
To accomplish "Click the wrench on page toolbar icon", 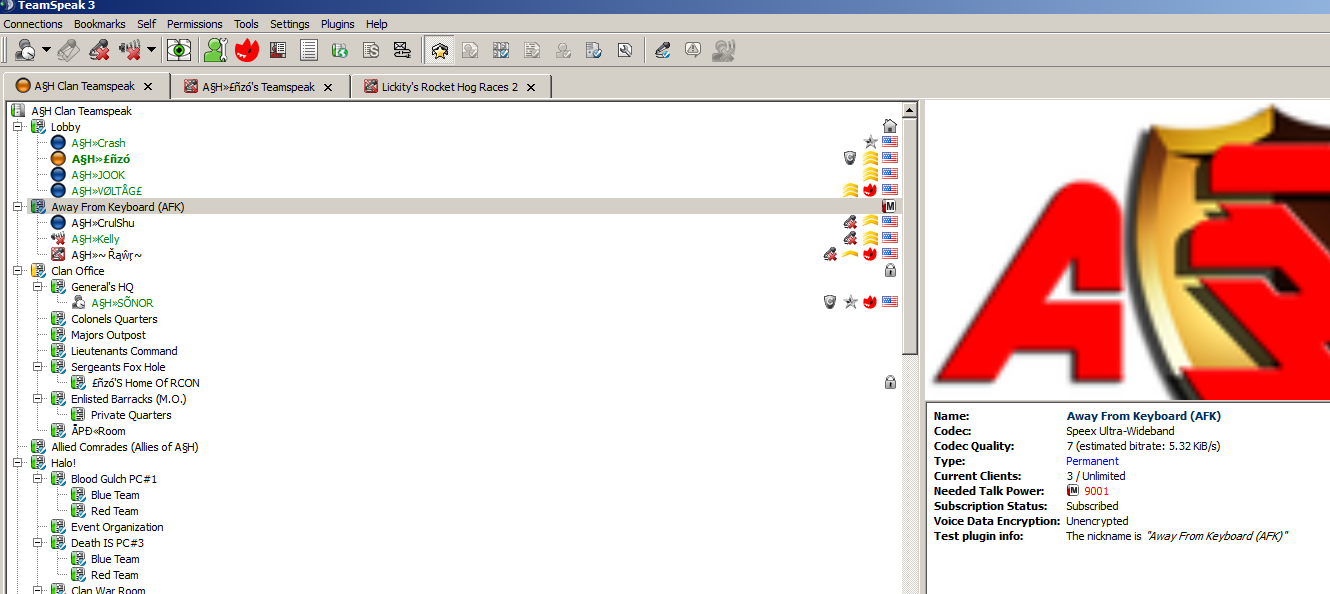I will [x=625, y=49].
